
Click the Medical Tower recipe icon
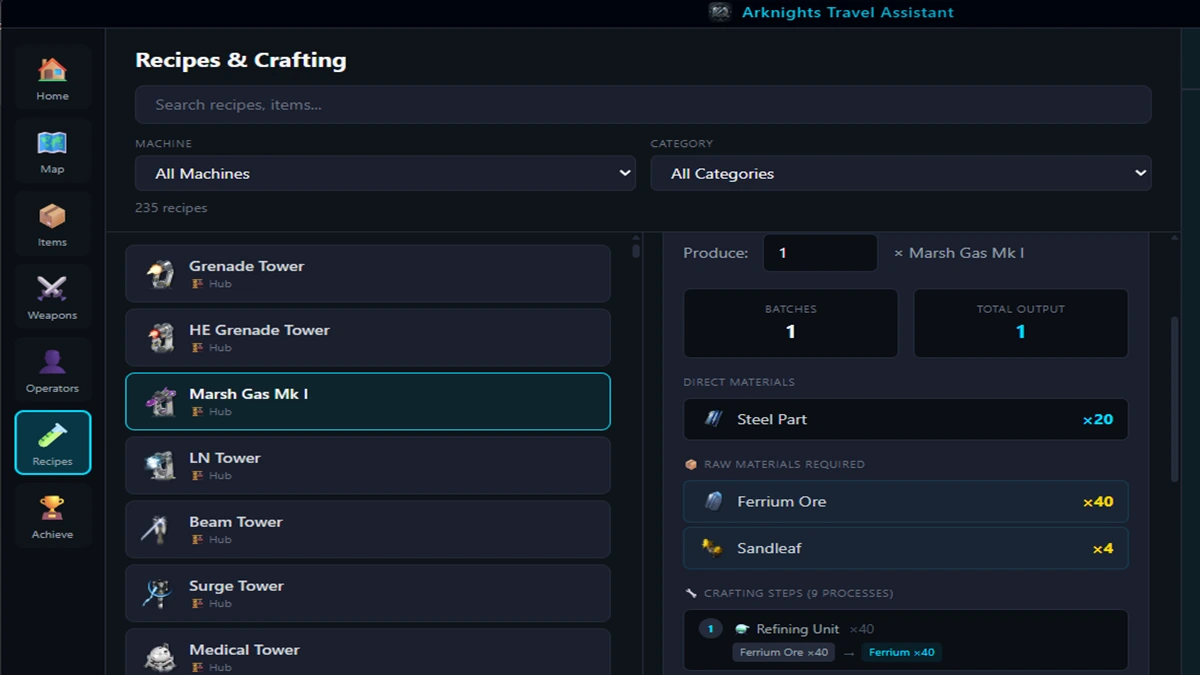coord(159,657)
